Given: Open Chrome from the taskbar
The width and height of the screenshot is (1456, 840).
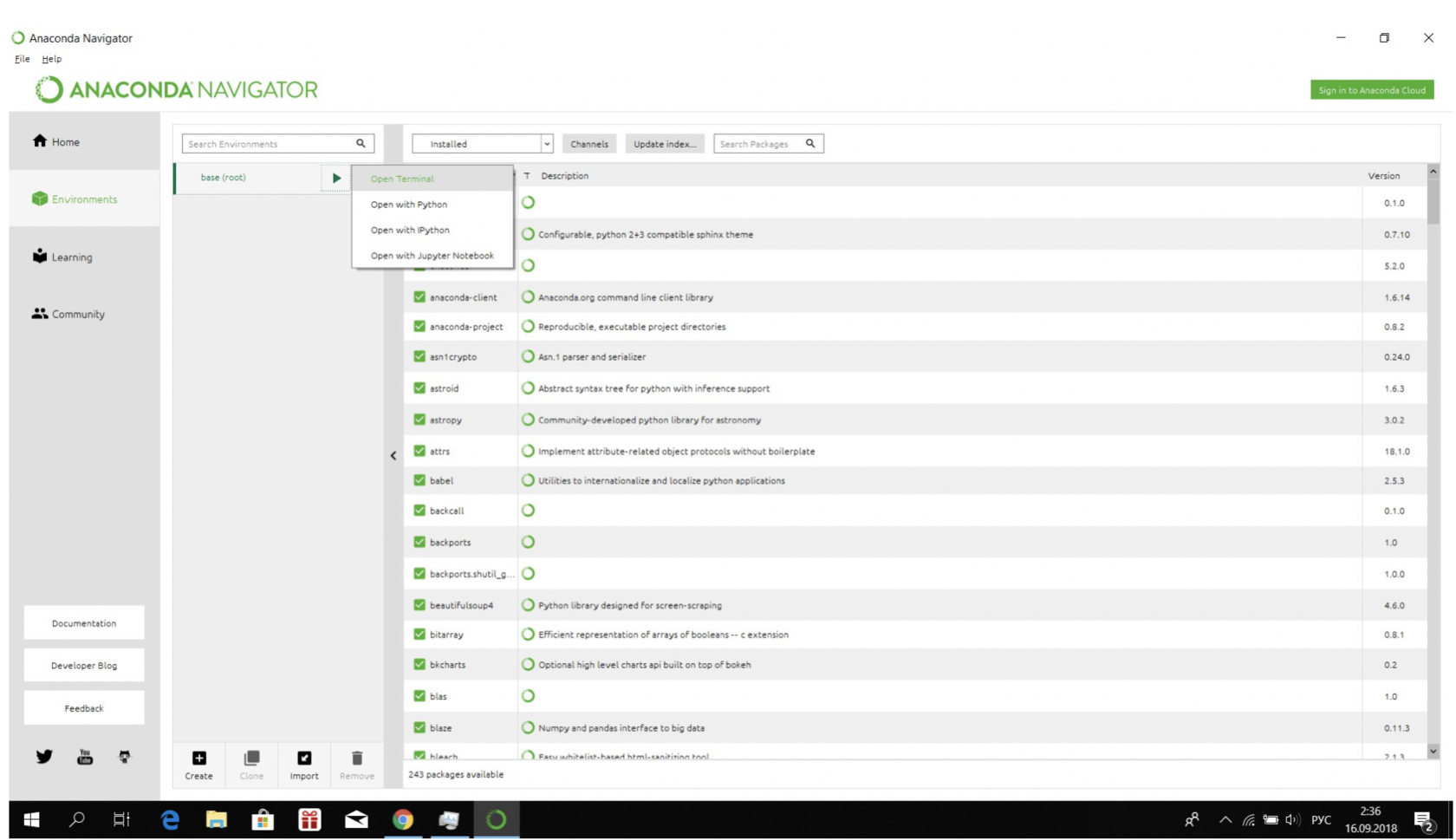Looking at the screenshot, I should (x=403, y=819).
